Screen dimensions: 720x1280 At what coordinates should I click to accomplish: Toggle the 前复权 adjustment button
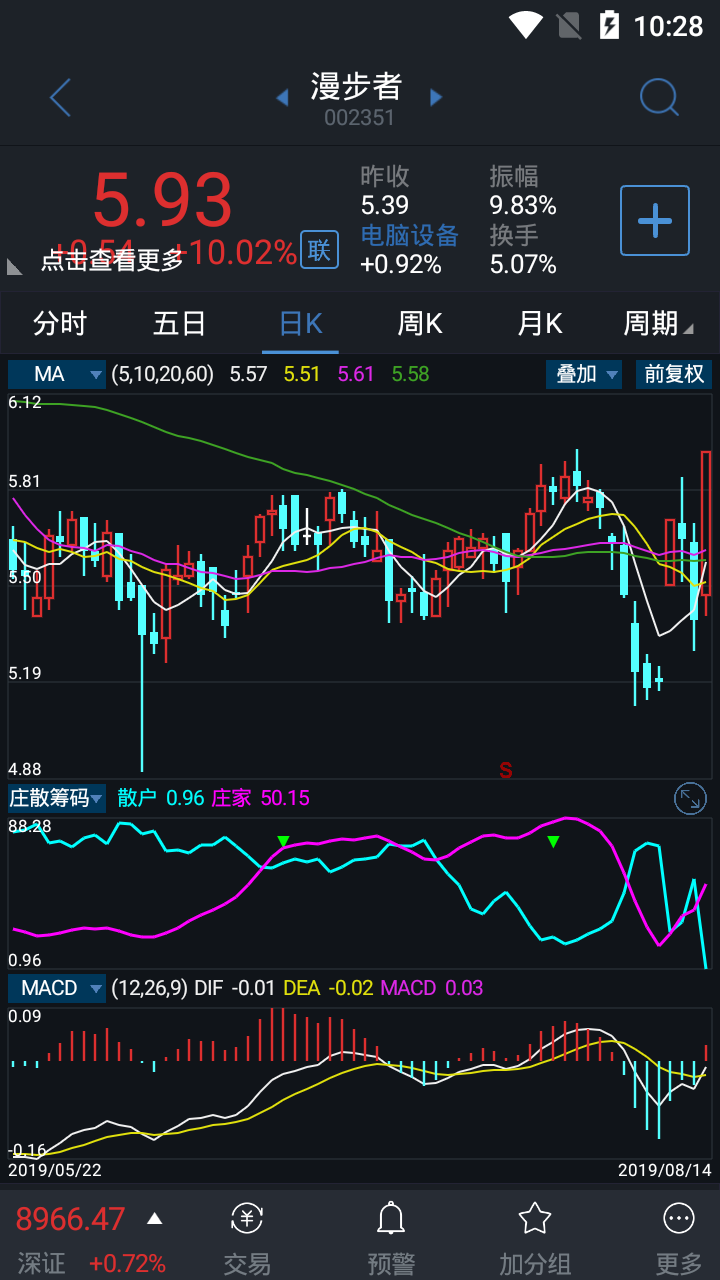[x=674, y=374]
